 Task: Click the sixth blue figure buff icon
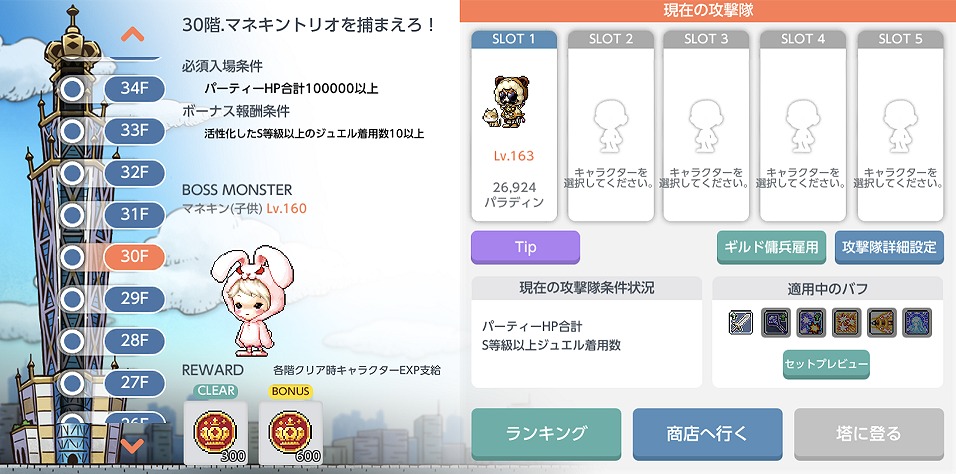coord(917,322)
